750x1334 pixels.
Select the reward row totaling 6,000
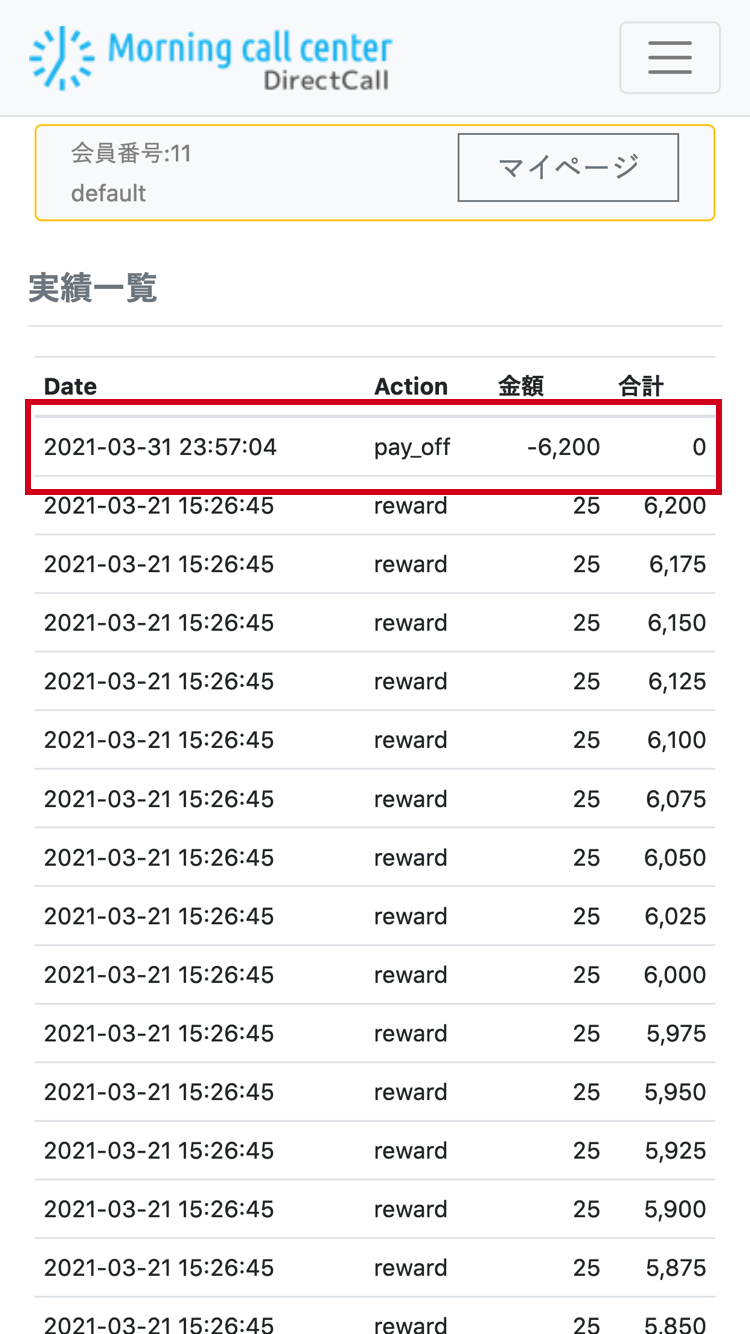point(375,975)
